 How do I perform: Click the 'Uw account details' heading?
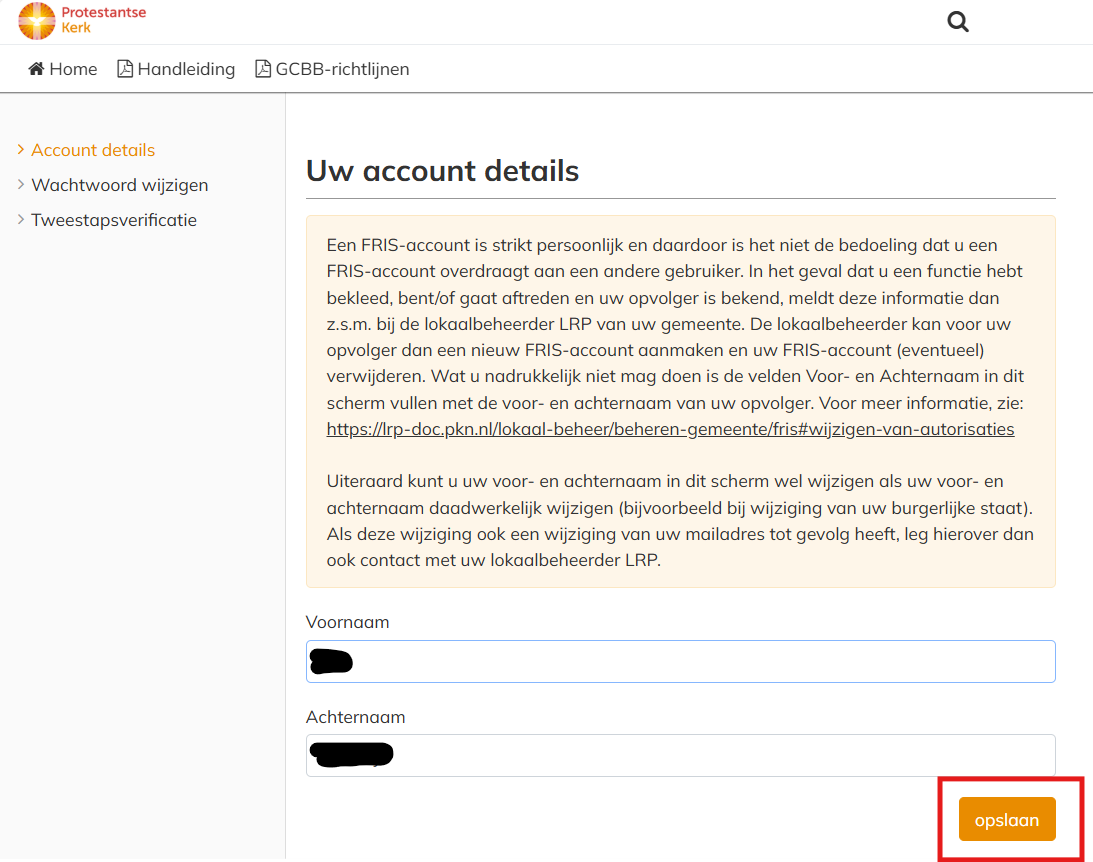443,171
